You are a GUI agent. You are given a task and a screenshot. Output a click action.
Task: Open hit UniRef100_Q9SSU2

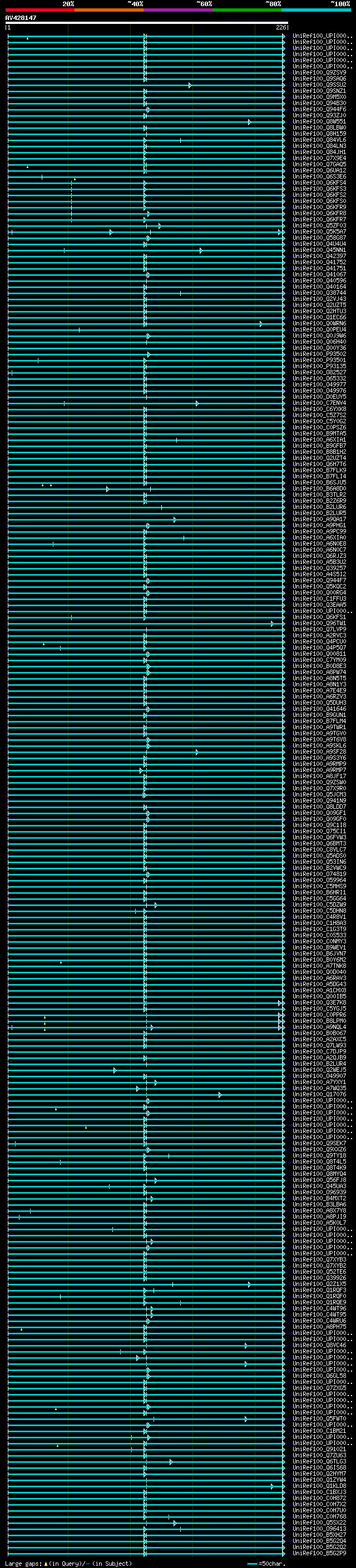coord(319,85)
